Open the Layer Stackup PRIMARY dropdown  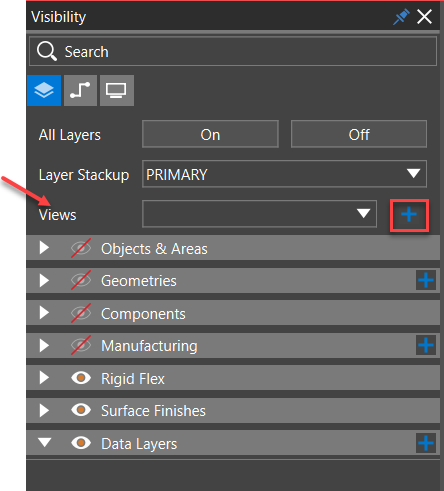(x=284, y=174)
